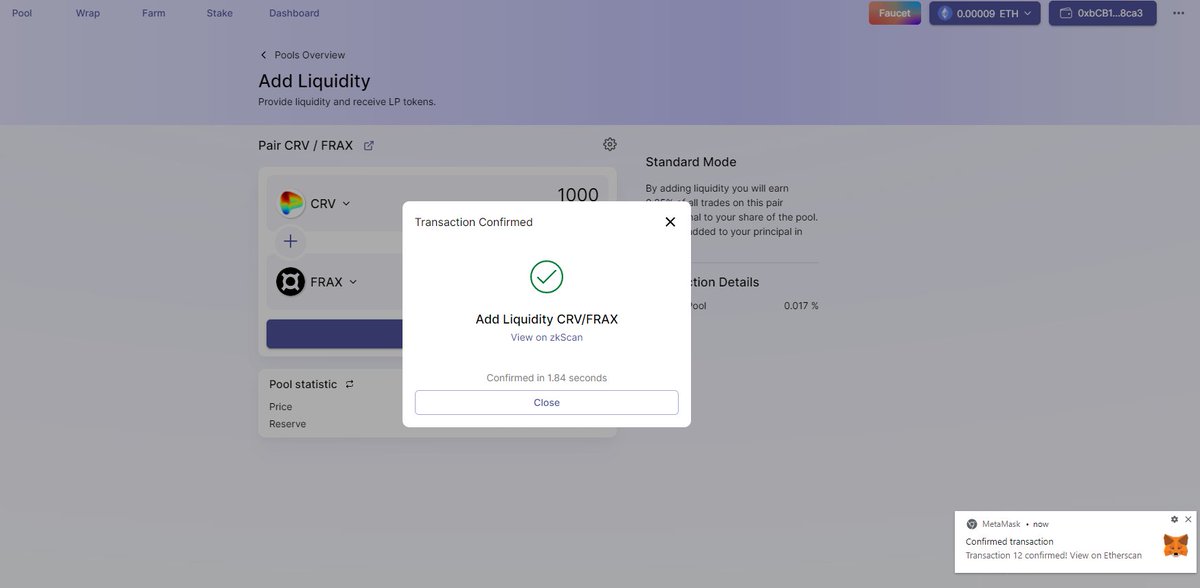The image size is (1200, 588).
Task: Expand the 0.00009 ETH network dropdown
Action: pos(985,13)
